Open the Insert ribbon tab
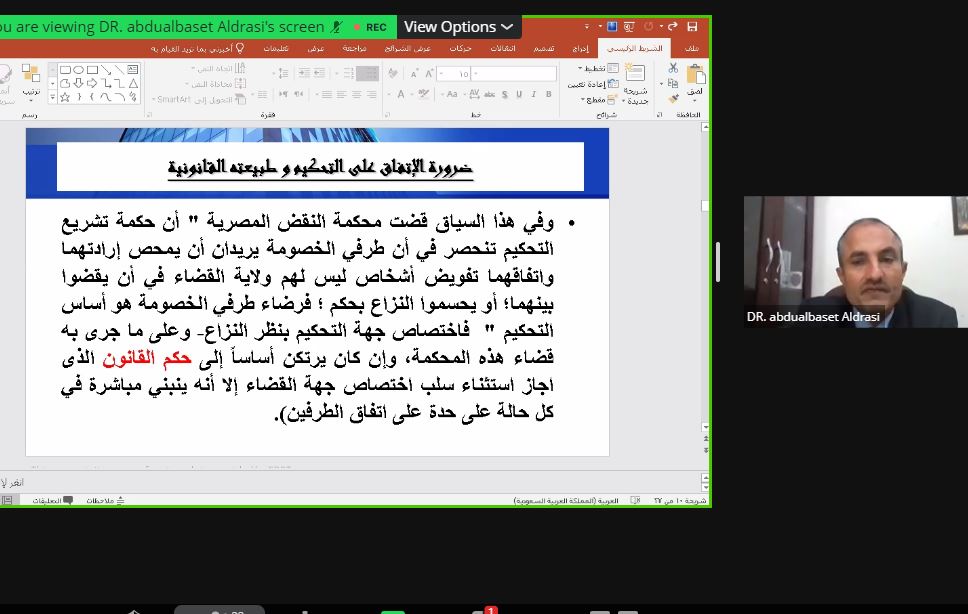Viewport: 968px width, 614px height. tap(580, 48)
